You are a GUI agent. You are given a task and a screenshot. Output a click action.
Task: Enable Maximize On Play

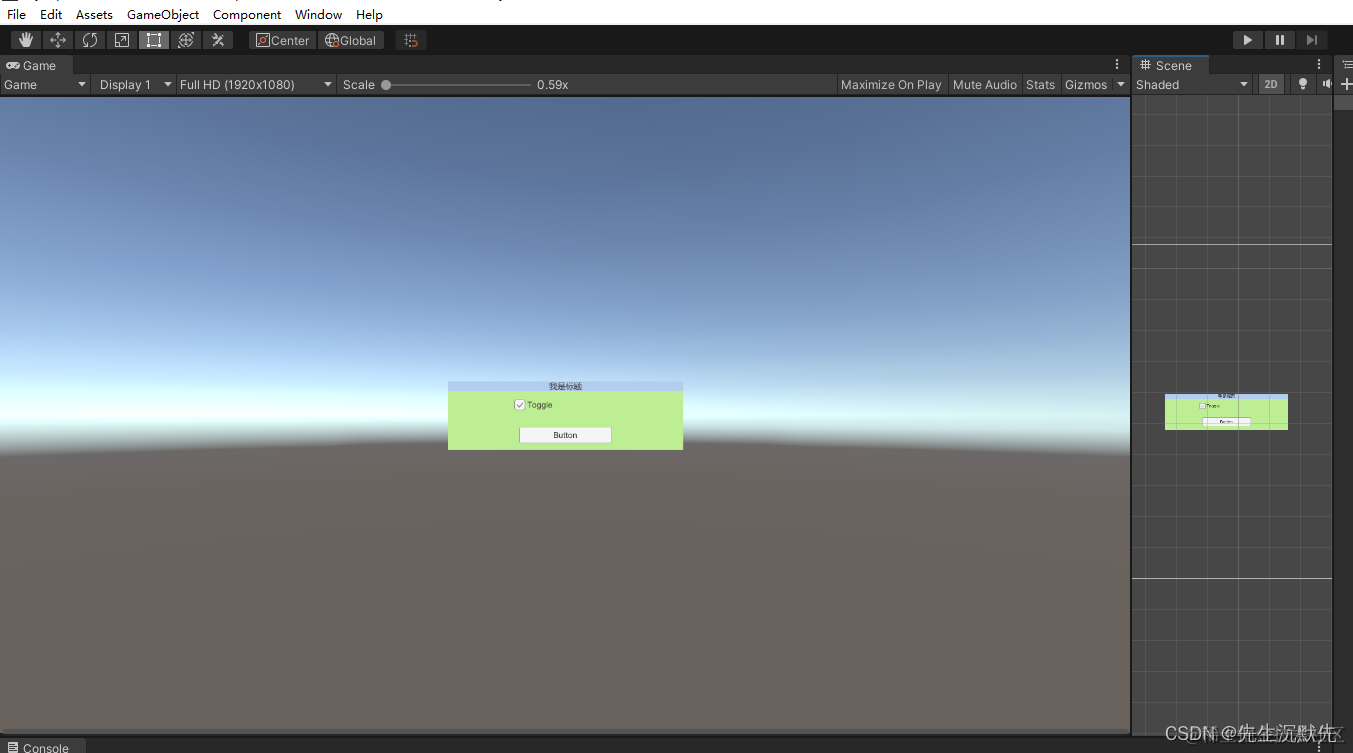tap(891, 85)
